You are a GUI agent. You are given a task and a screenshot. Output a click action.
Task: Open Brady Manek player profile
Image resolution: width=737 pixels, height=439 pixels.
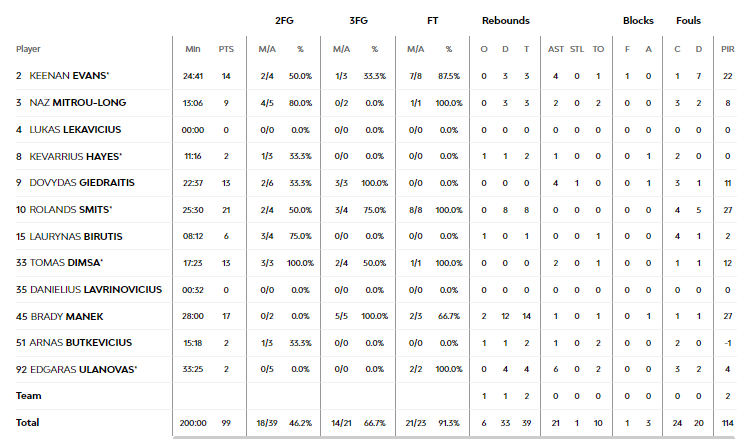(x=67, y=316)
